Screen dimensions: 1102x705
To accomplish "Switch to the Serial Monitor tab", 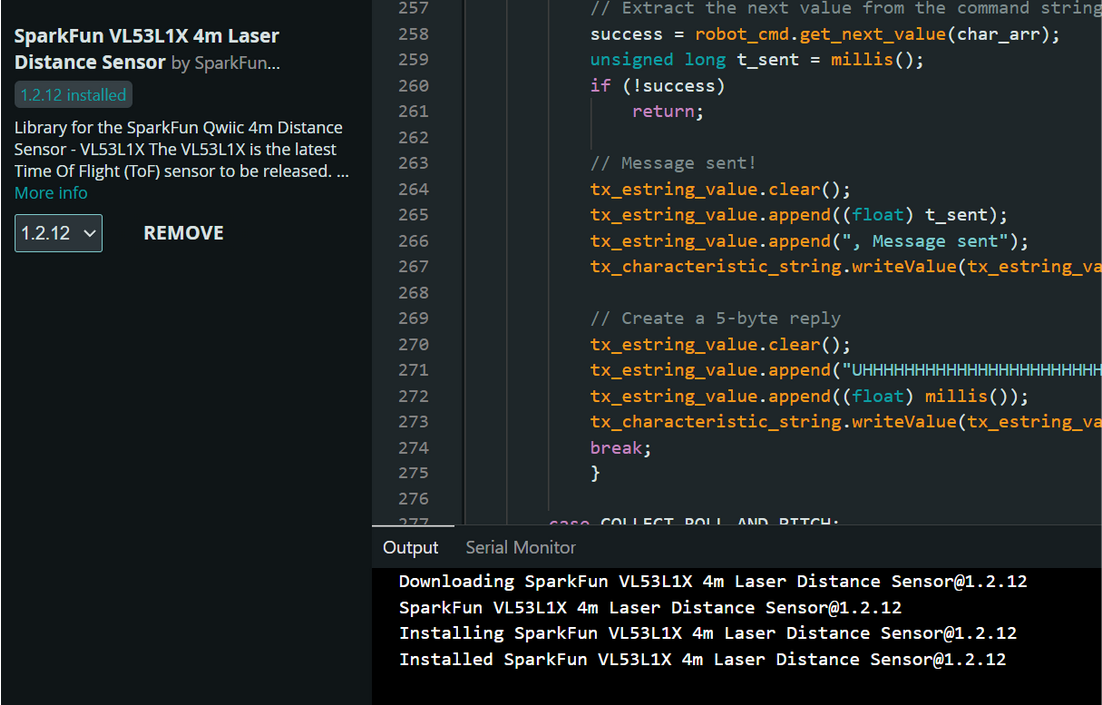I will (520, 547).
